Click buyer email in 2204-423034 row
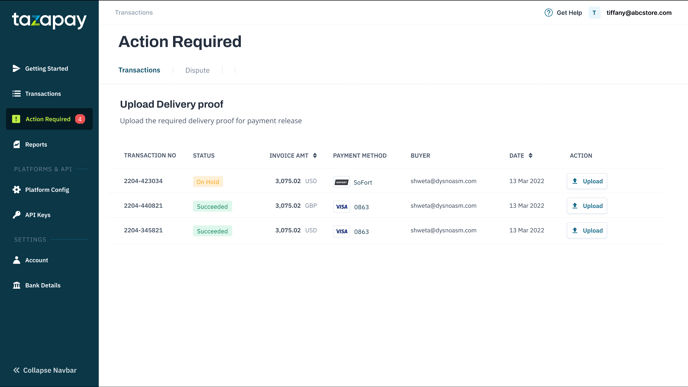Screen dimensions: 688x387 (443, 181)
